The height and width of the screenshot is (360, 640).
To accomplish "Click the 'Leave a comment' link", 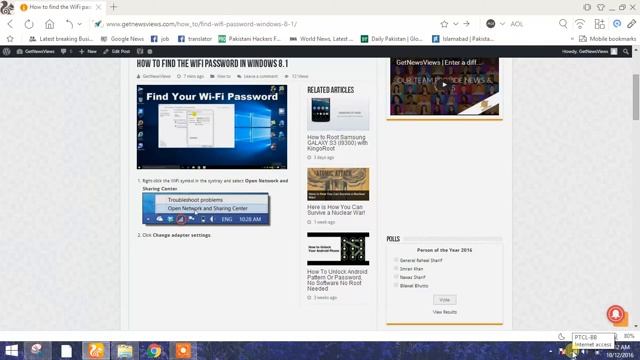I will 260,76.
